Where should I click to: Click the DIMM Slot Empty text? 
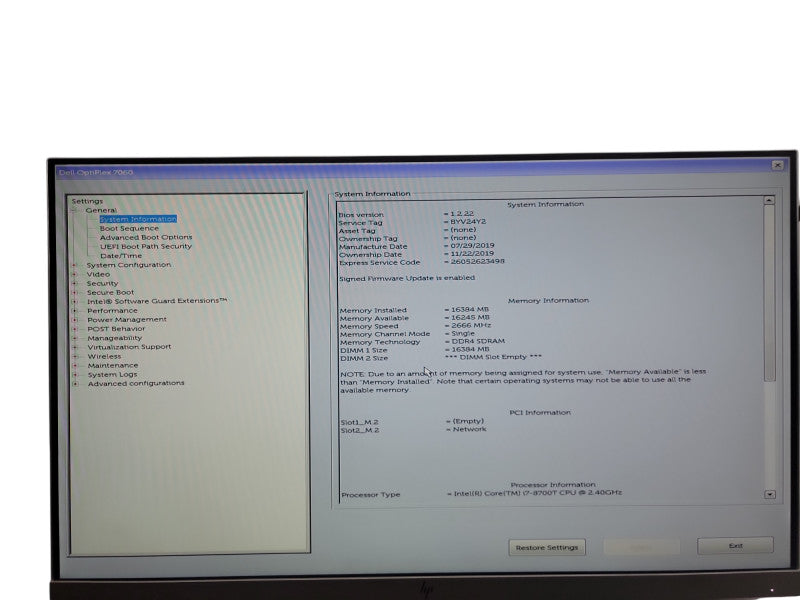click(x=493, y=357)
